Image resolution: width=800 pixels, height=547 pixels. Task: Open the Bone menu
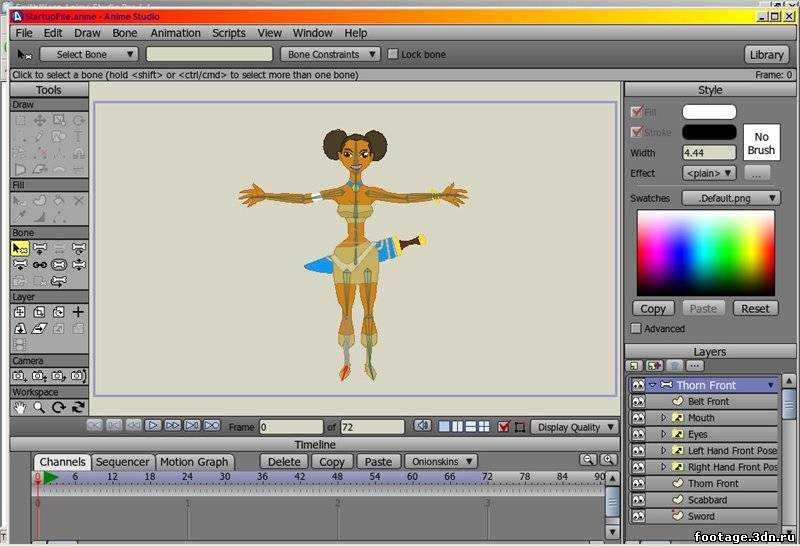(x=124, y=33)
